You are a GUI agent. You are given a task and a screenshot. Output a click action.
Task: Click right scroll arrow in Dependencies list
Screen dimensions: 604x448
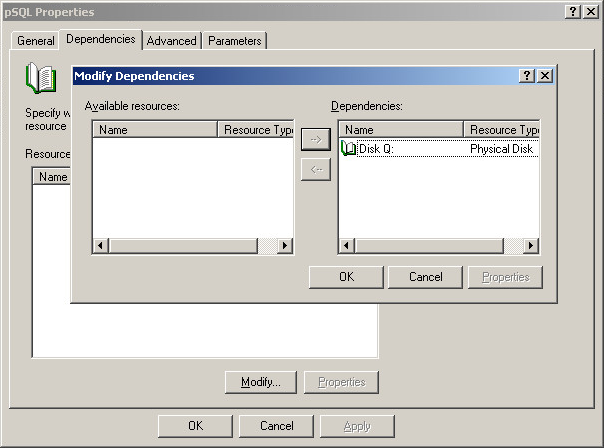tap(531, 245)
